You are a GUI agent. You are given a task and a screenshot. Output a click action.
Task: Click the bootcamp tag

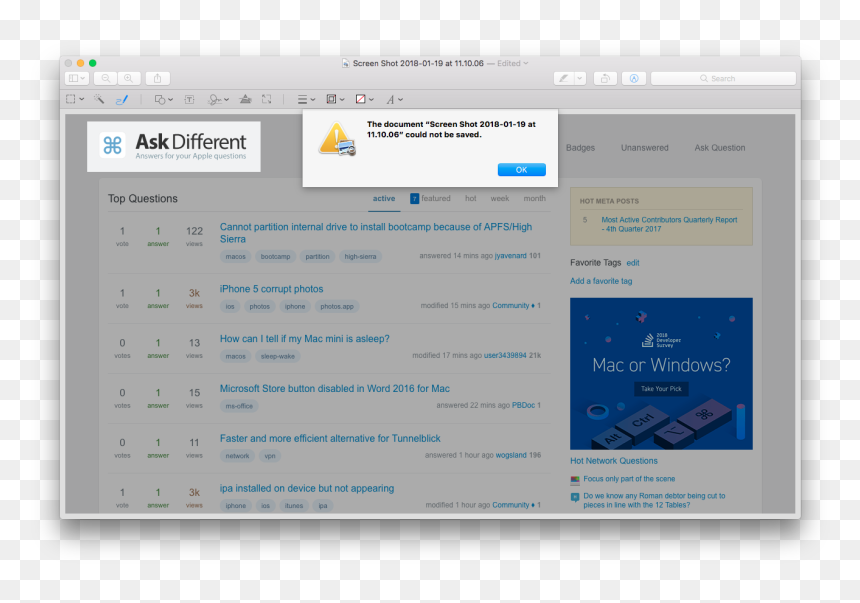click(x=275, y=256)
